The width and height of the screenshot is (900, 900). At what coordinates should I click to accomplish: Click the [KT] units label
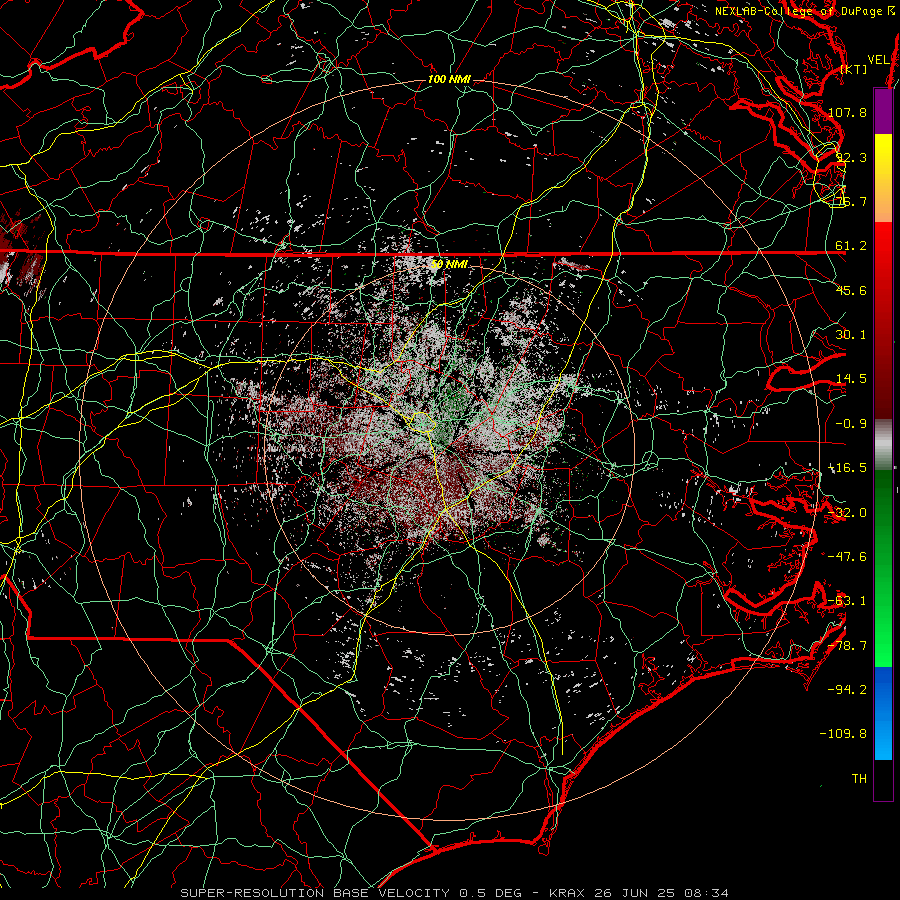click(x=854, y=69)
